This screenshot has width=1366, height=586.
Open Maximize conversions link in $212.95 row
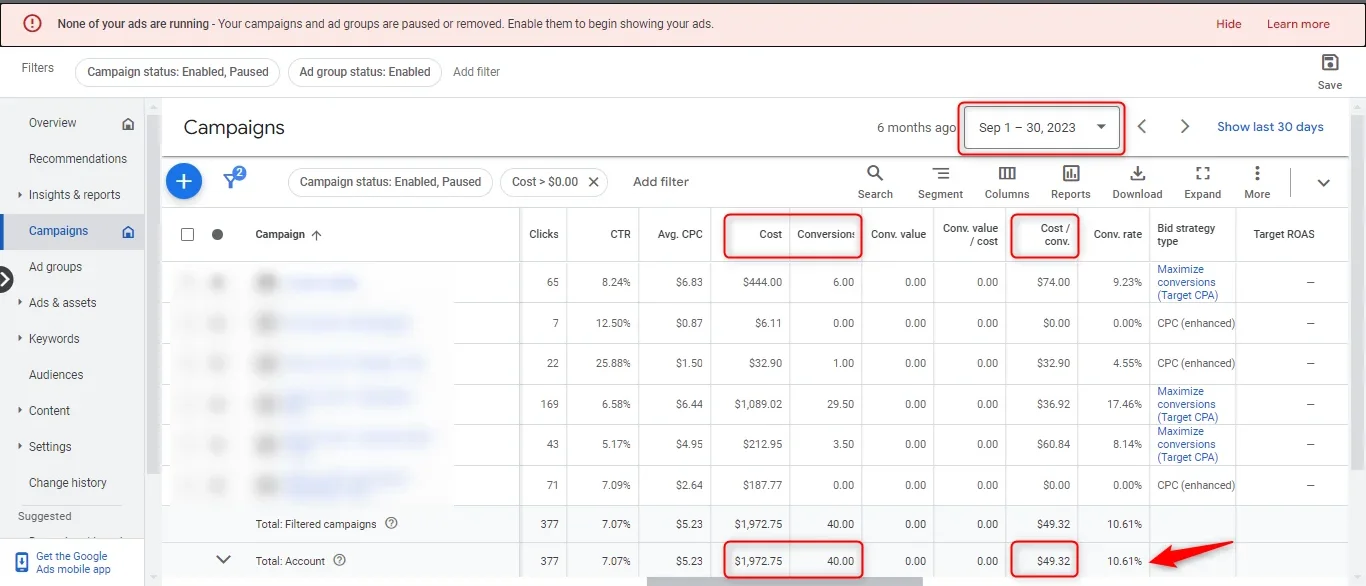(x=1187, y=444)
